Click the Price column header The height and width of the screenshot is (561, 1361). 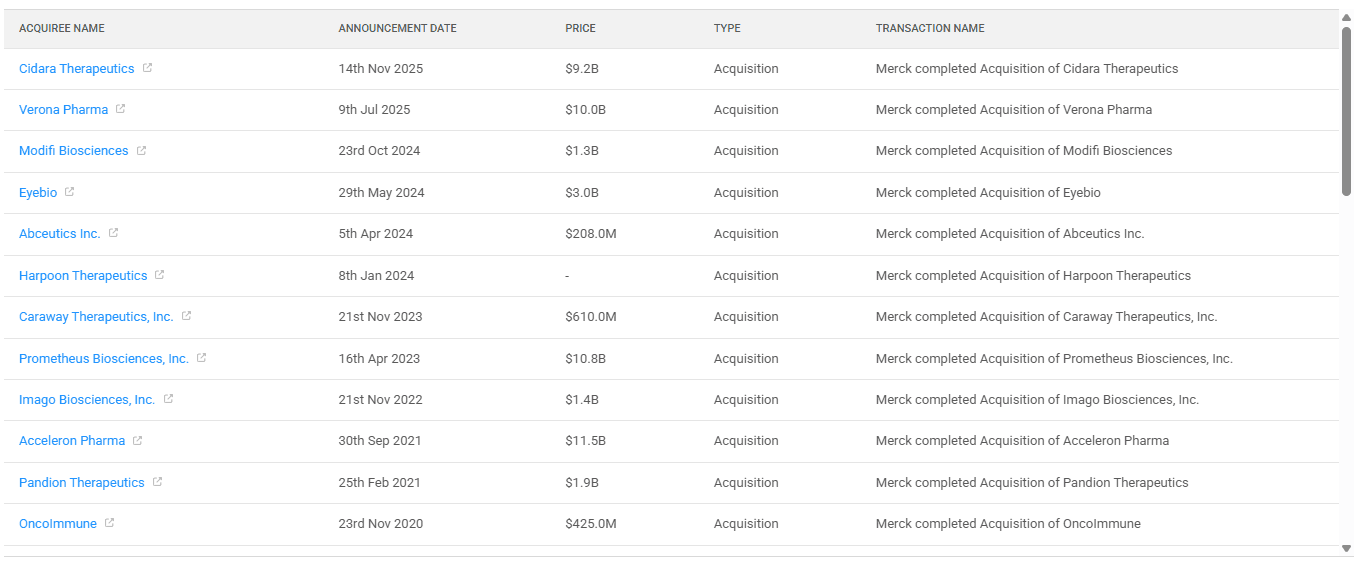[580, 28]
